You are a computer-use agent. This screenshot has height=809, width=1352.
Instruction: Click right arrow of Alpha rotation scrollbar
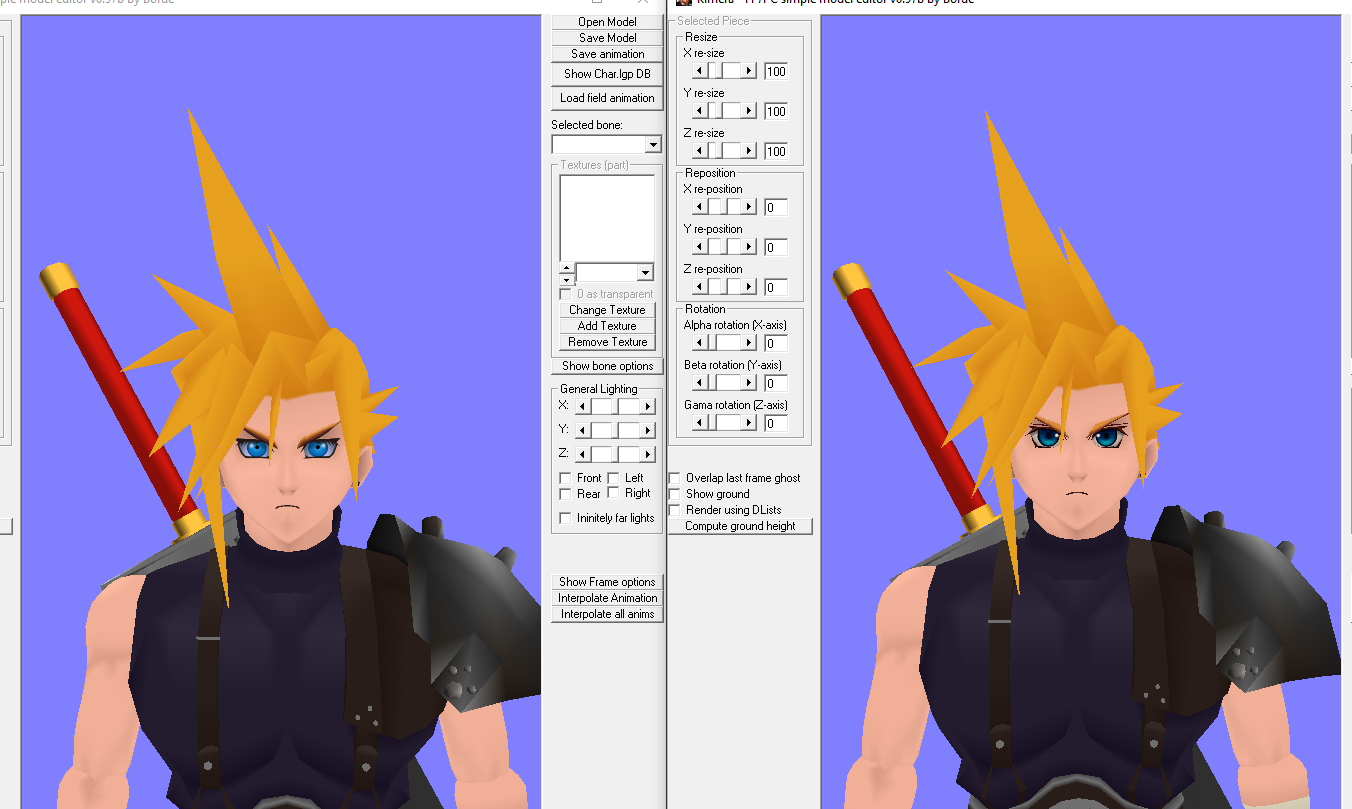pos(749,343)
